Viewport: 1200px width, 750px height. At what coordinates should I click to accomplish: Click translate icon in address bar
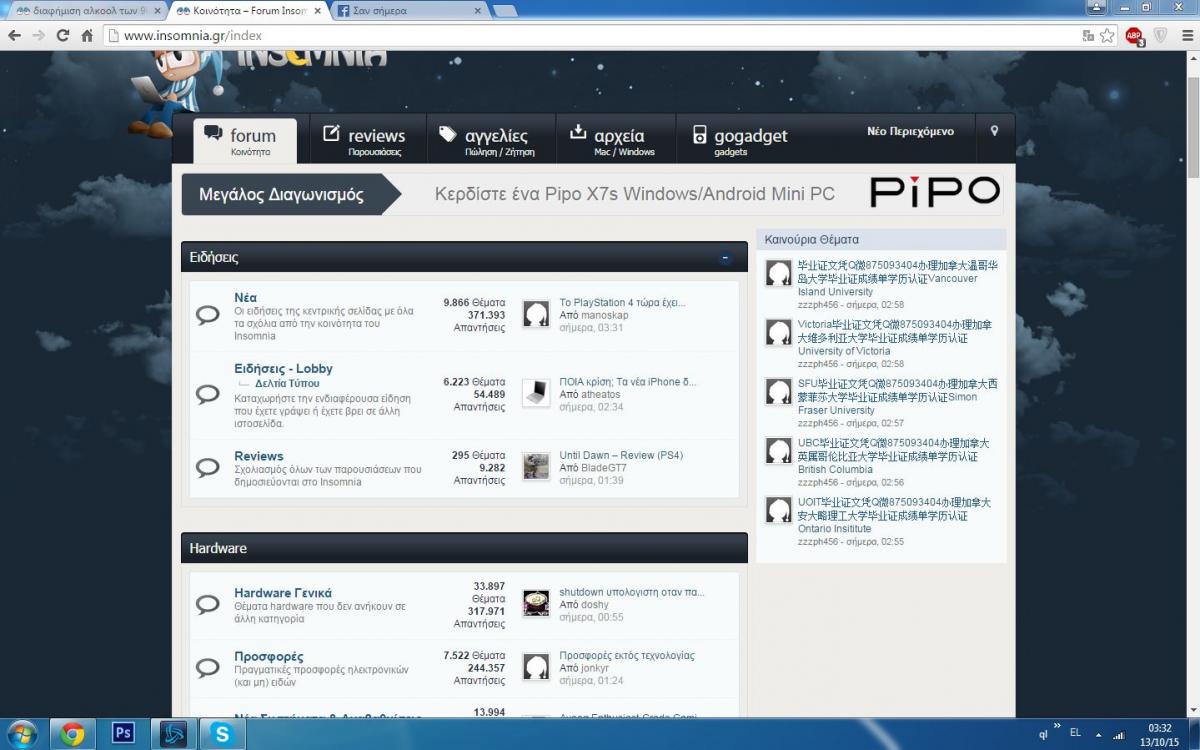[x=1088, y=35]
